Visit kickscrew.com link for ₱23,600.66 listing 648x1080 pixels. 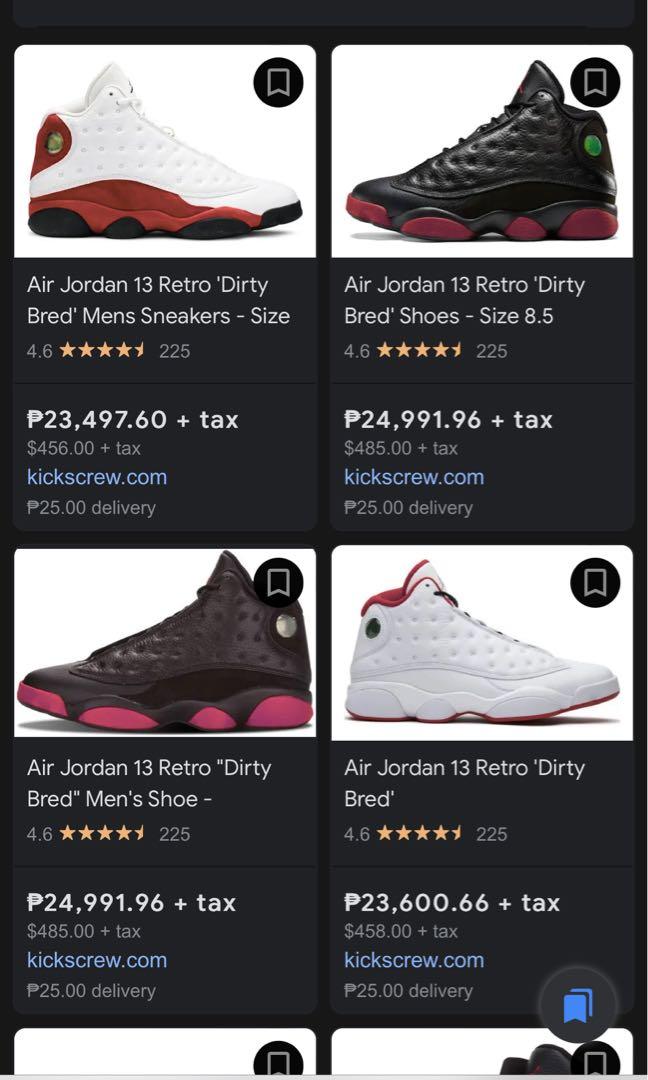tap(414, 960)
